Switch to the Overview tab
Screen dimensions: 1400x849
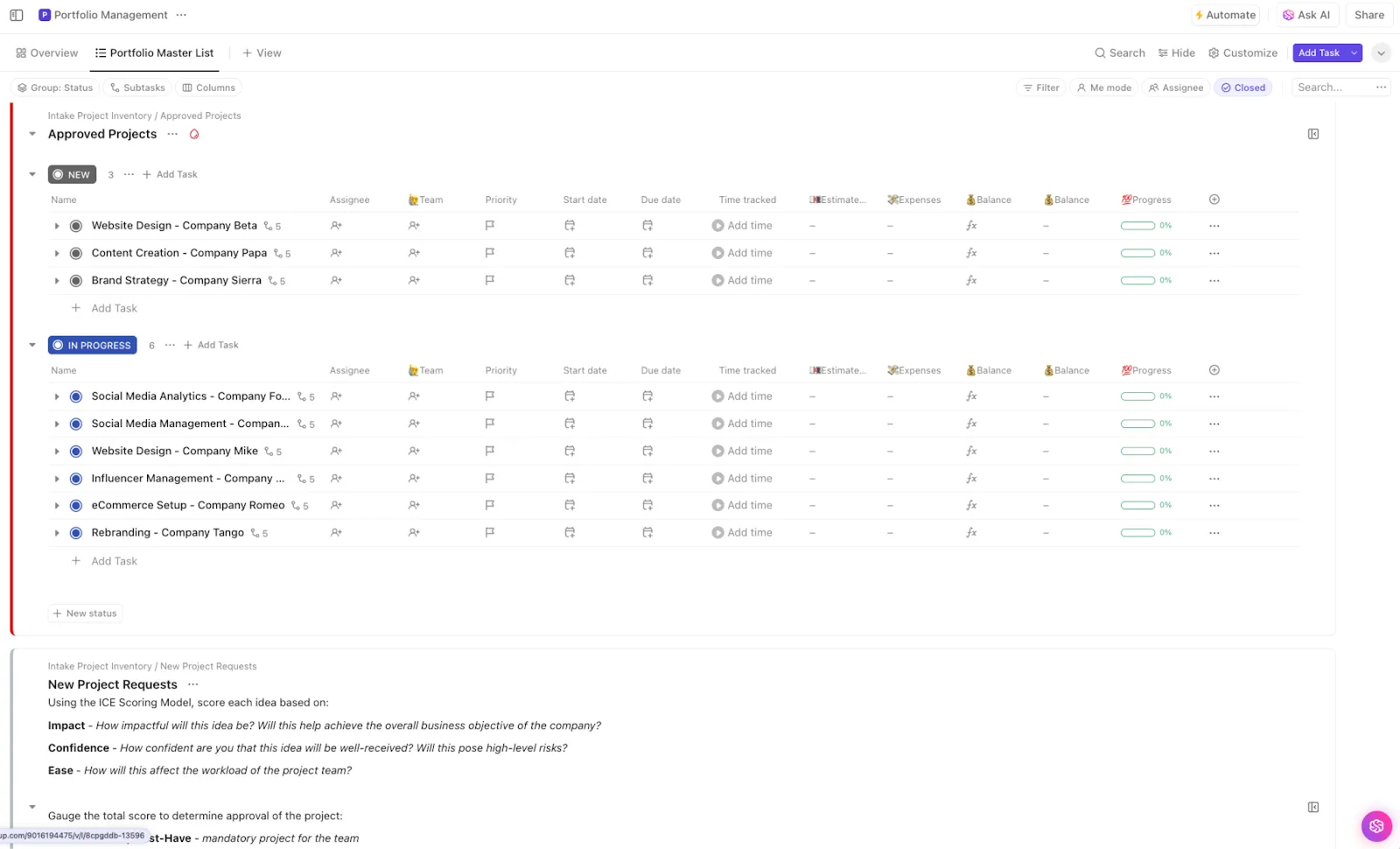pos(47,53)
